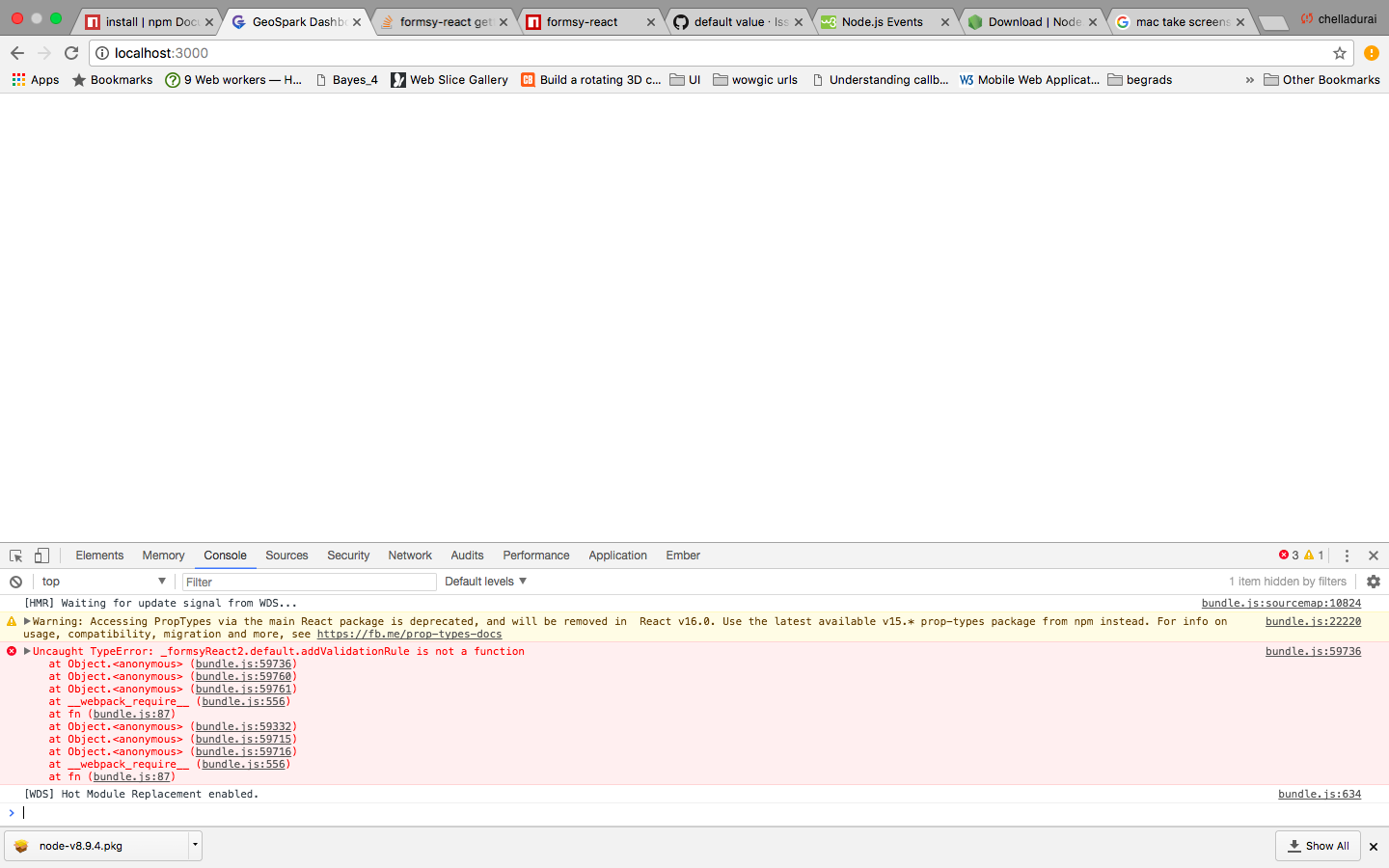Screen dimensions: 1389x868
Task: Open the Default levels dropdown
Action: point(485,582)
